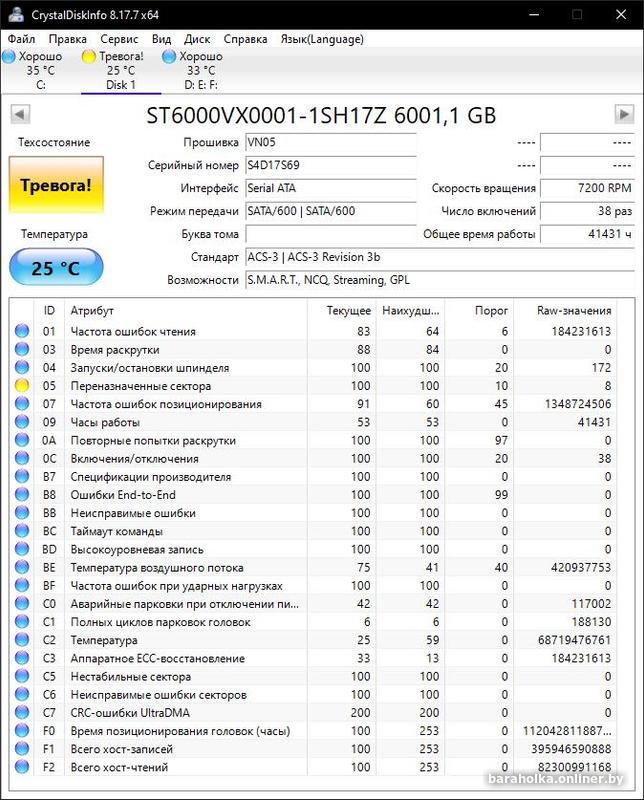The image size is (644, 800).
Task: Select the Часы работы attribute name
Action: point(105,422)
